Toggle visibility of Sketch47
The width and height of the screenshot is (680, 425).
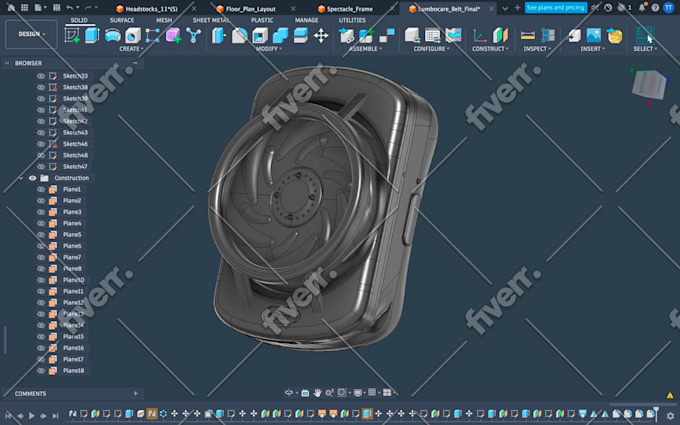(41, 167)
